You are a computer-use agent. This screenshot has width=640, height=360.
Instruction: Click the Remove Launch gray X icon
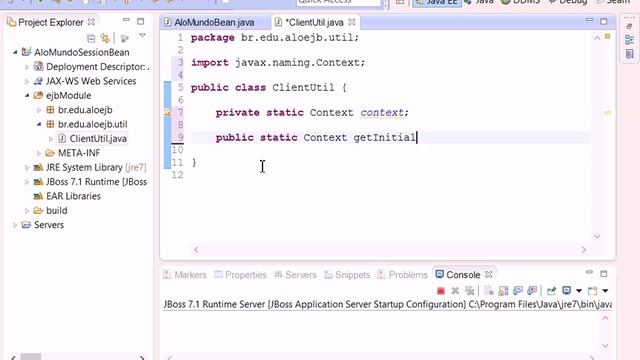tap(455, 291)
